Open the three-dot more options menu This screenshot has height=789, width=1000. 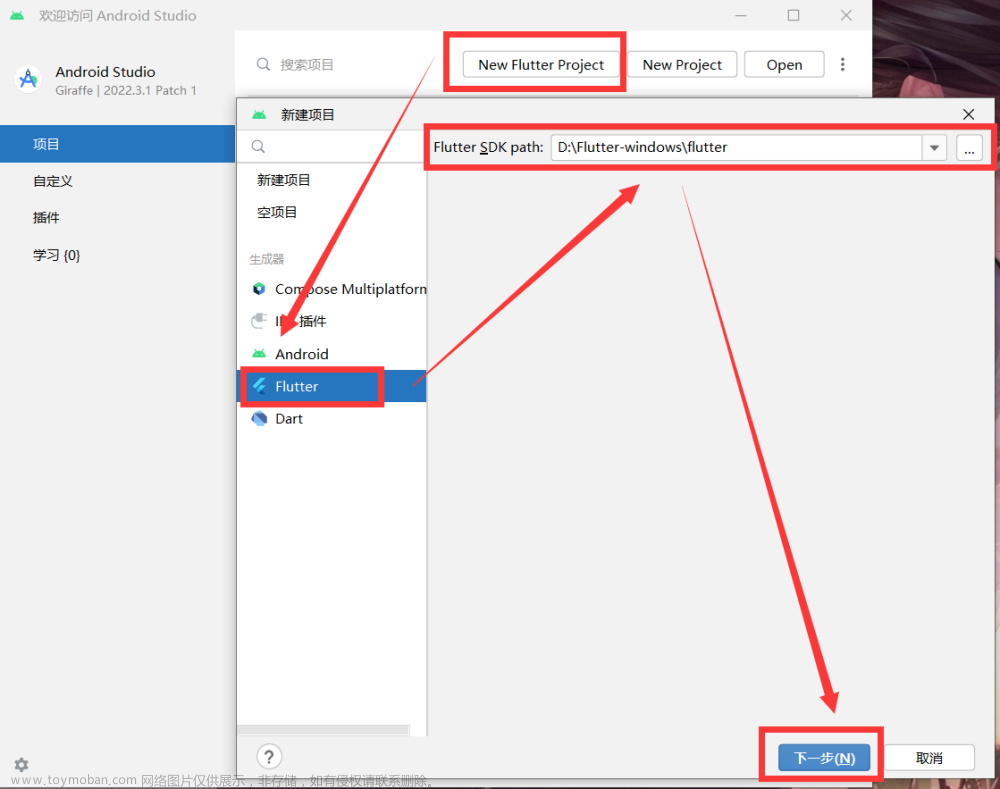[x=842, y=64]
